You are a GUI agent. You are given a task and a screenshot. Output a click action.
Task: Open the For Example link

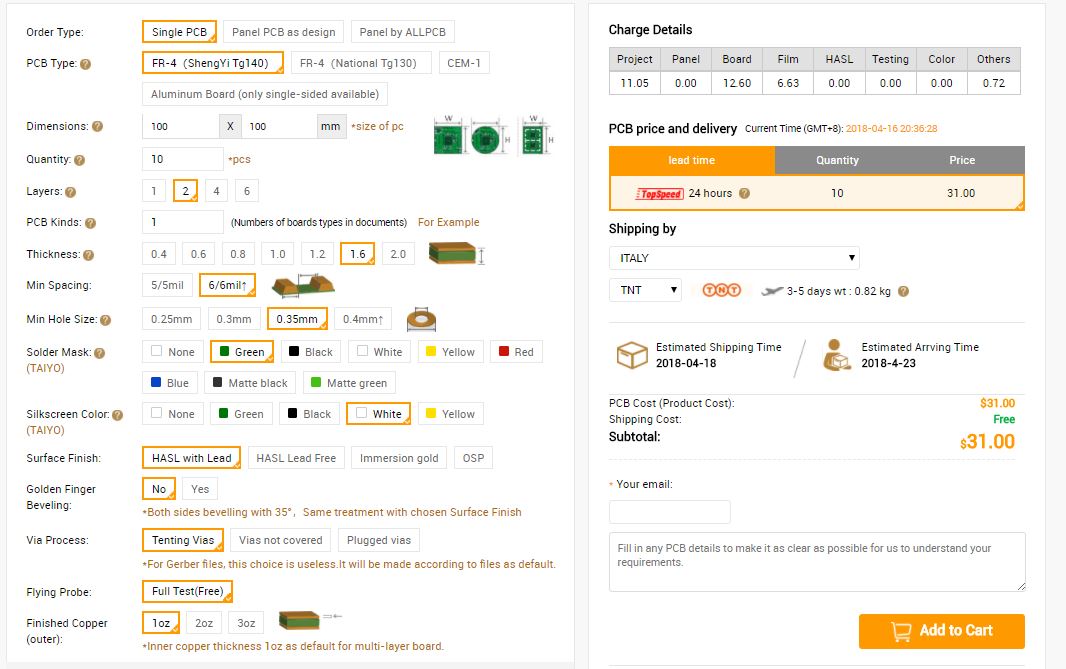(x=448, y=222)
